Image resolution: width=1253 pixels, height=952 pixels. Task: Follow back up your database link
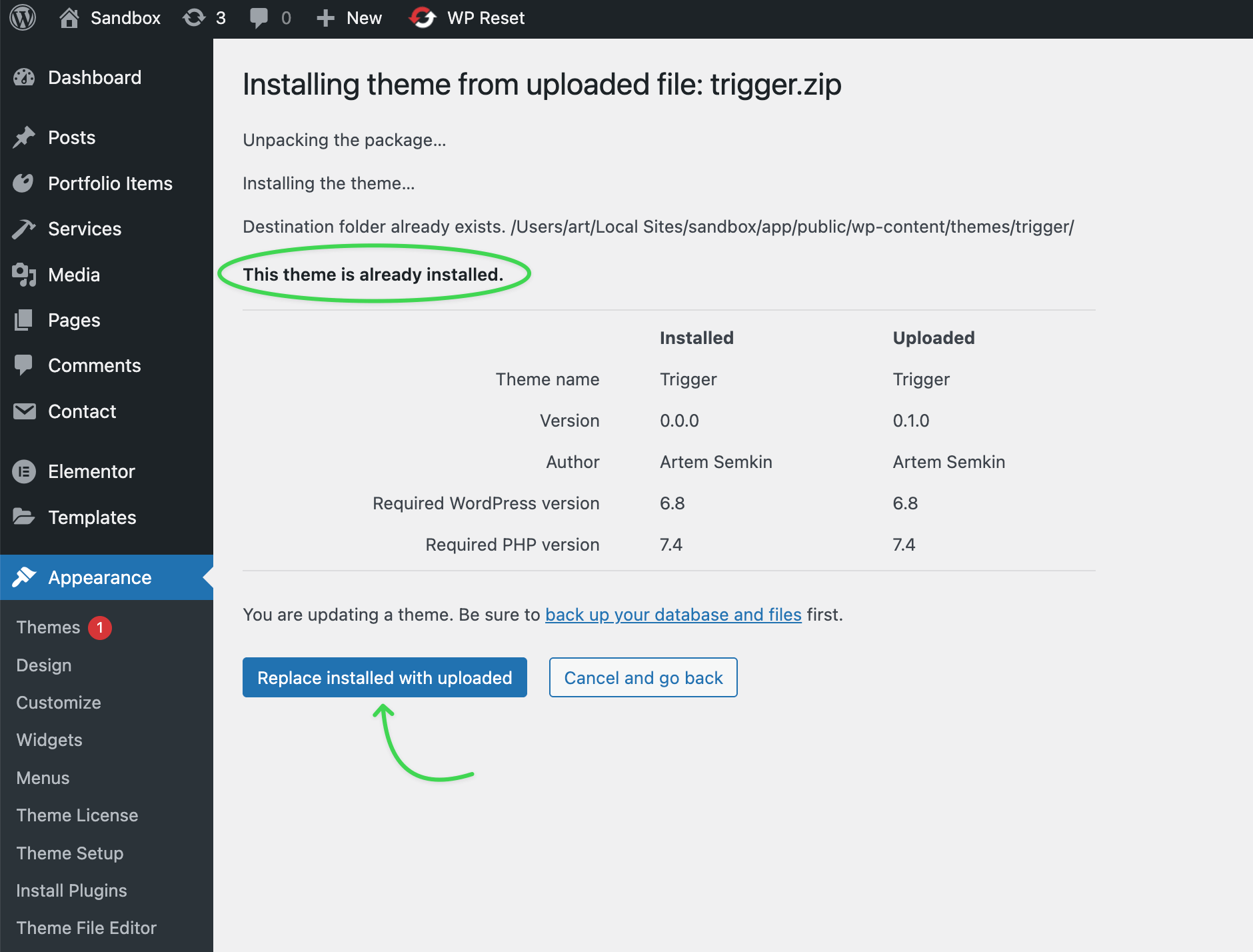click(x=673, y=615)
